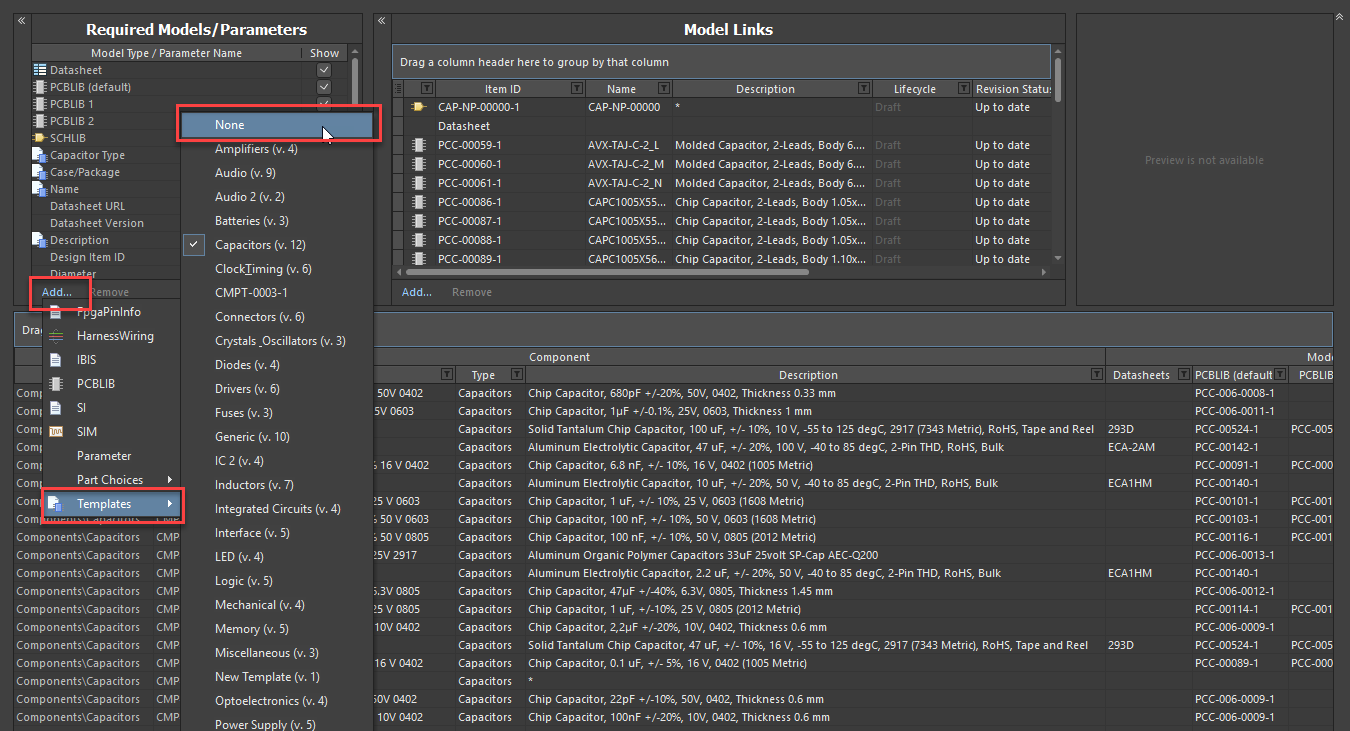Click the Datasheet model type icon
The image size is (1350, 731).
point(40,70)
